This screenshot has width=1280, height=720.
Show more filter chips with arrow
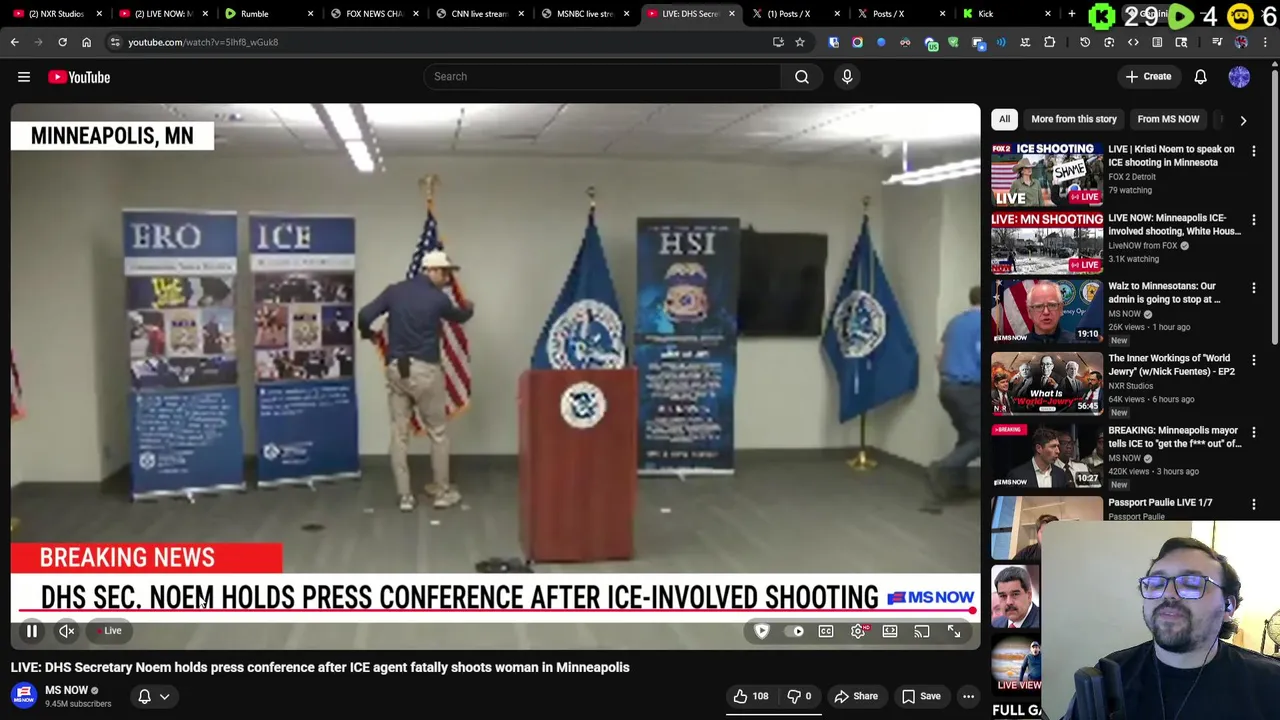tap(1243, 120)
